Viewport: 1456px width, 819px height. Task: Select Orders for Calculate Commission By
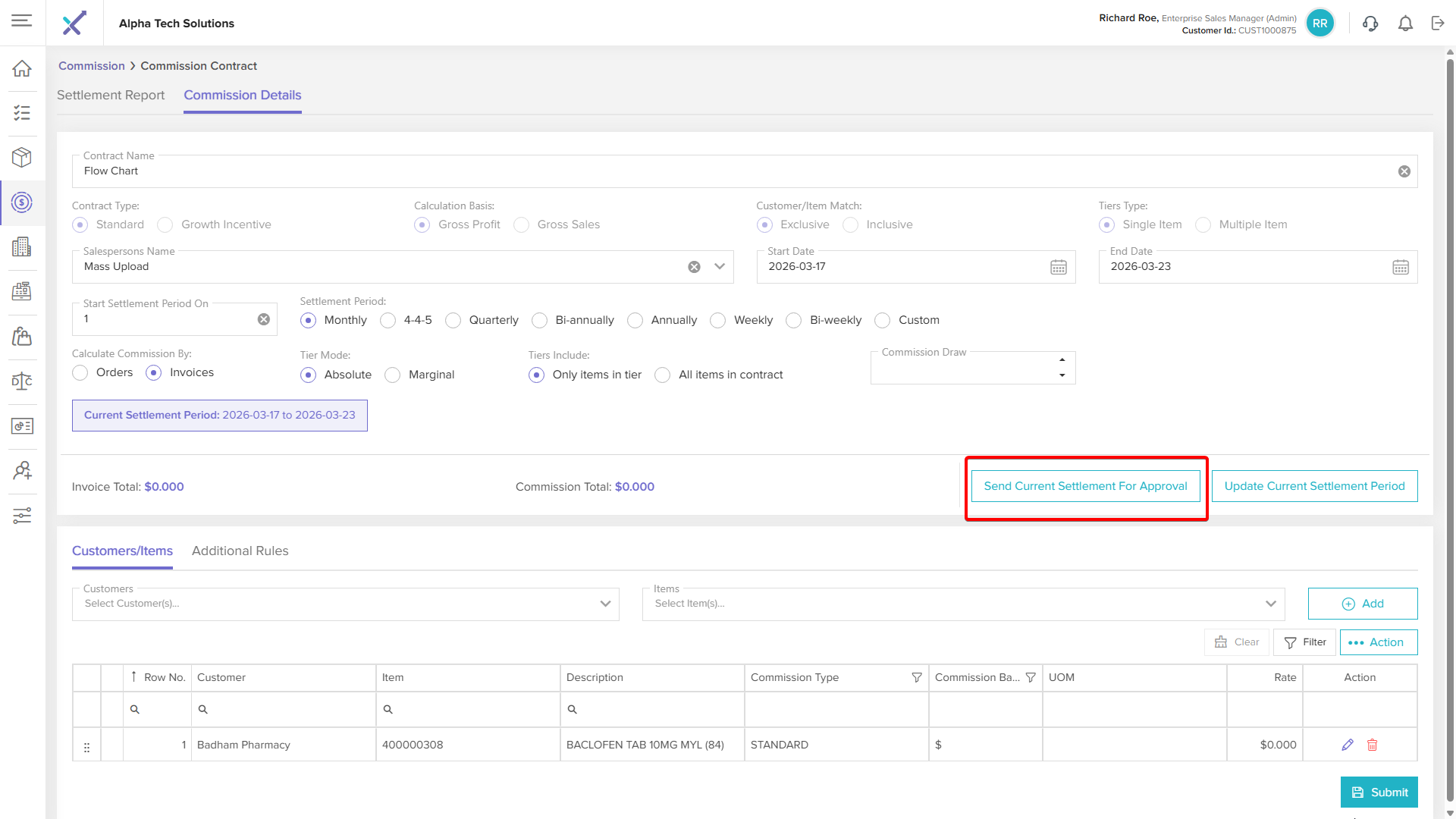tap(80, 373)
